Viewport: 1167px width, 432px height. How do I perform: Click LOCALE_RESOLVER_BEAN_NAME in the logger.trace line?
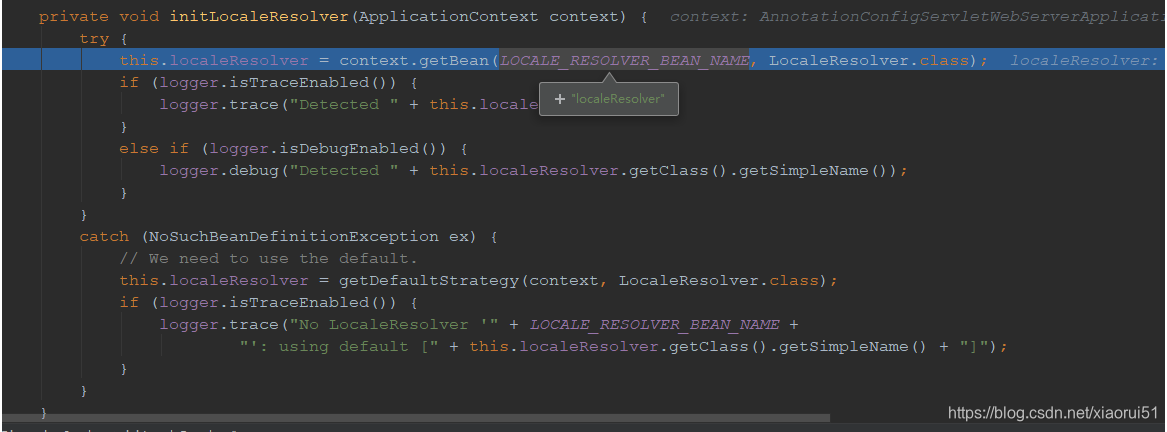tap(654, 325)
